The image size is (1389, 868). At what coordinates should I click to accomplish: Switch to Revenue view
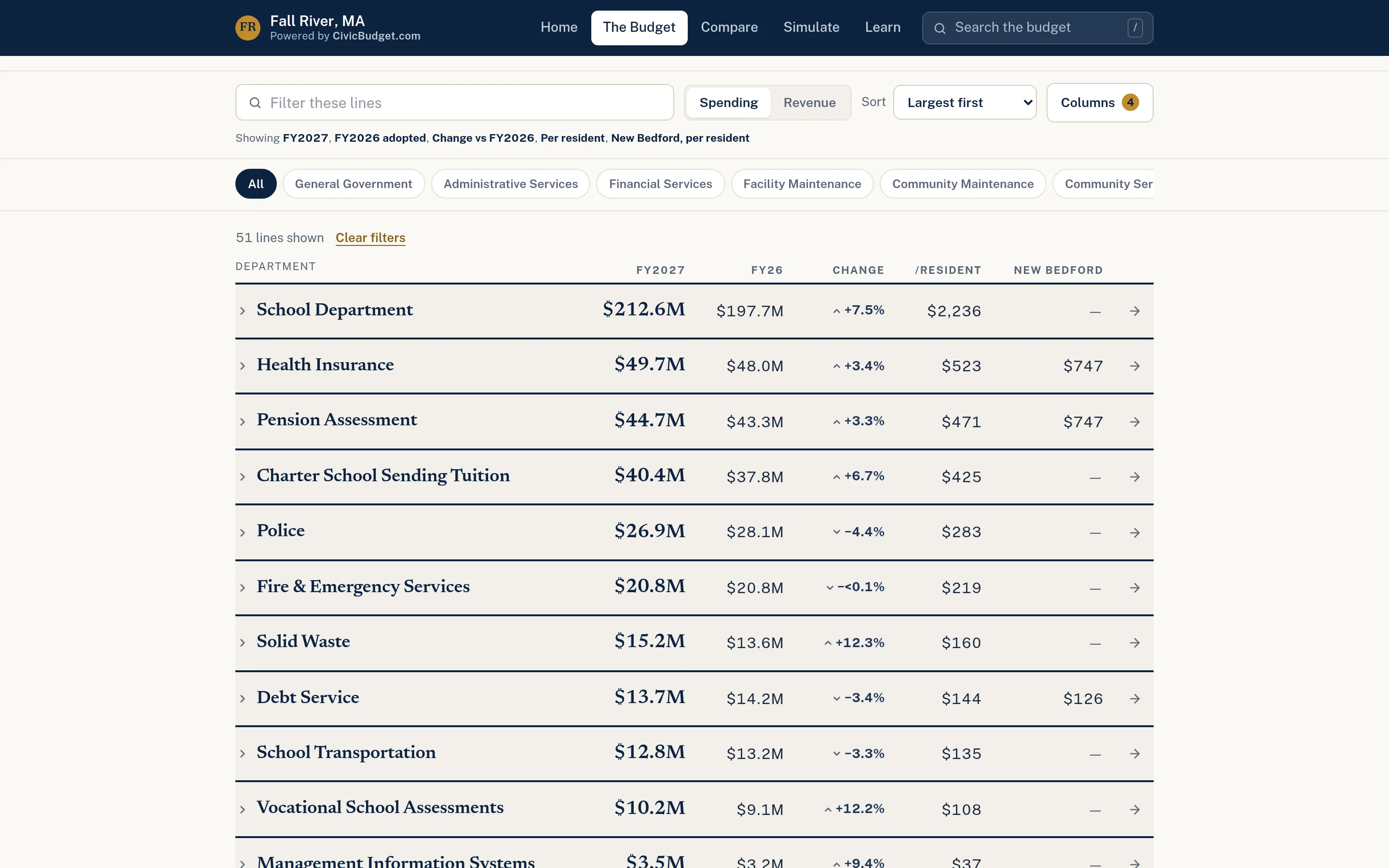[x=809, y=103]
